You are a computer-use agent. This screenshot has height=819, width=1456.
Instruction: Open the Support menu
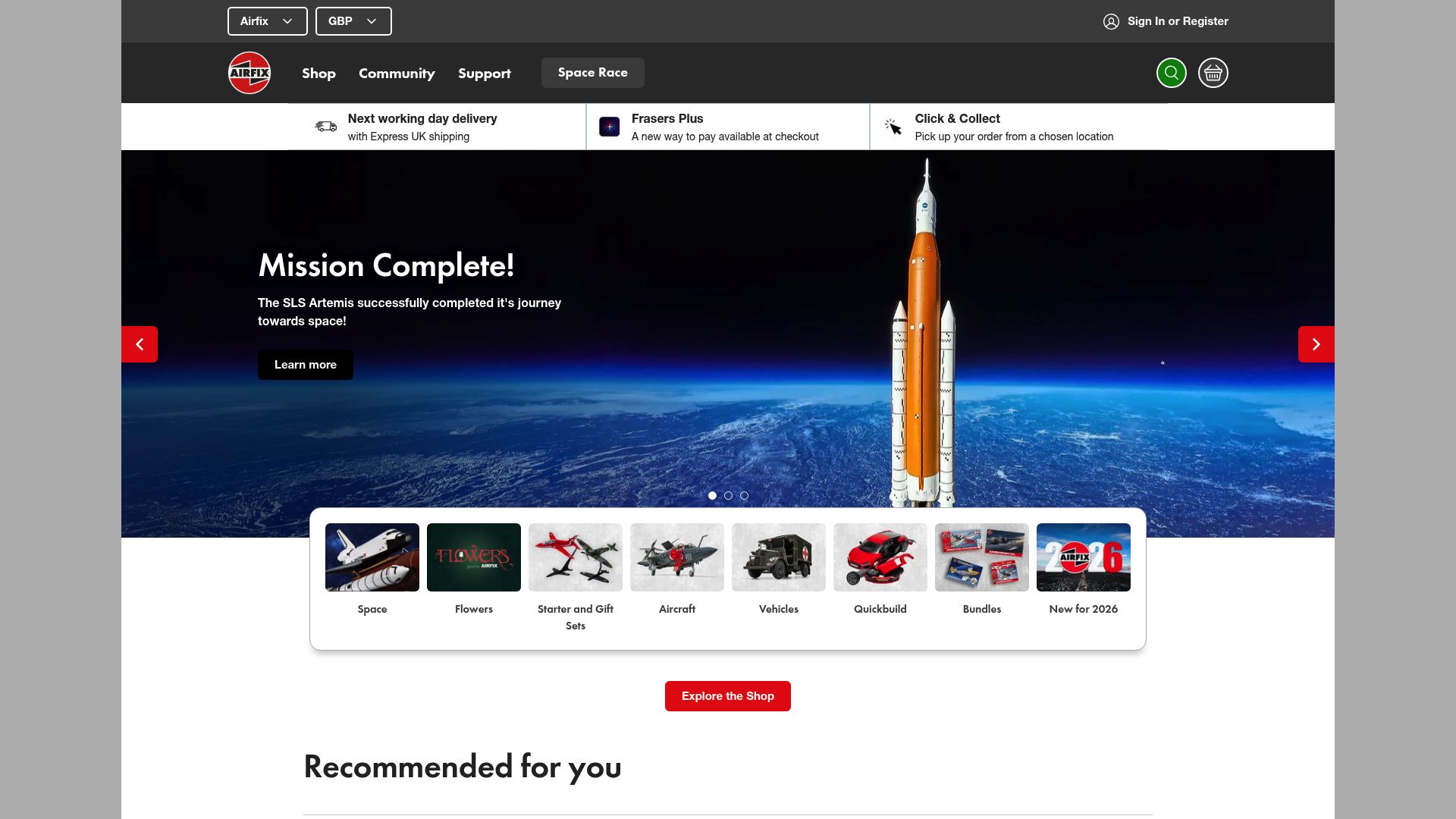coord(485,74)
